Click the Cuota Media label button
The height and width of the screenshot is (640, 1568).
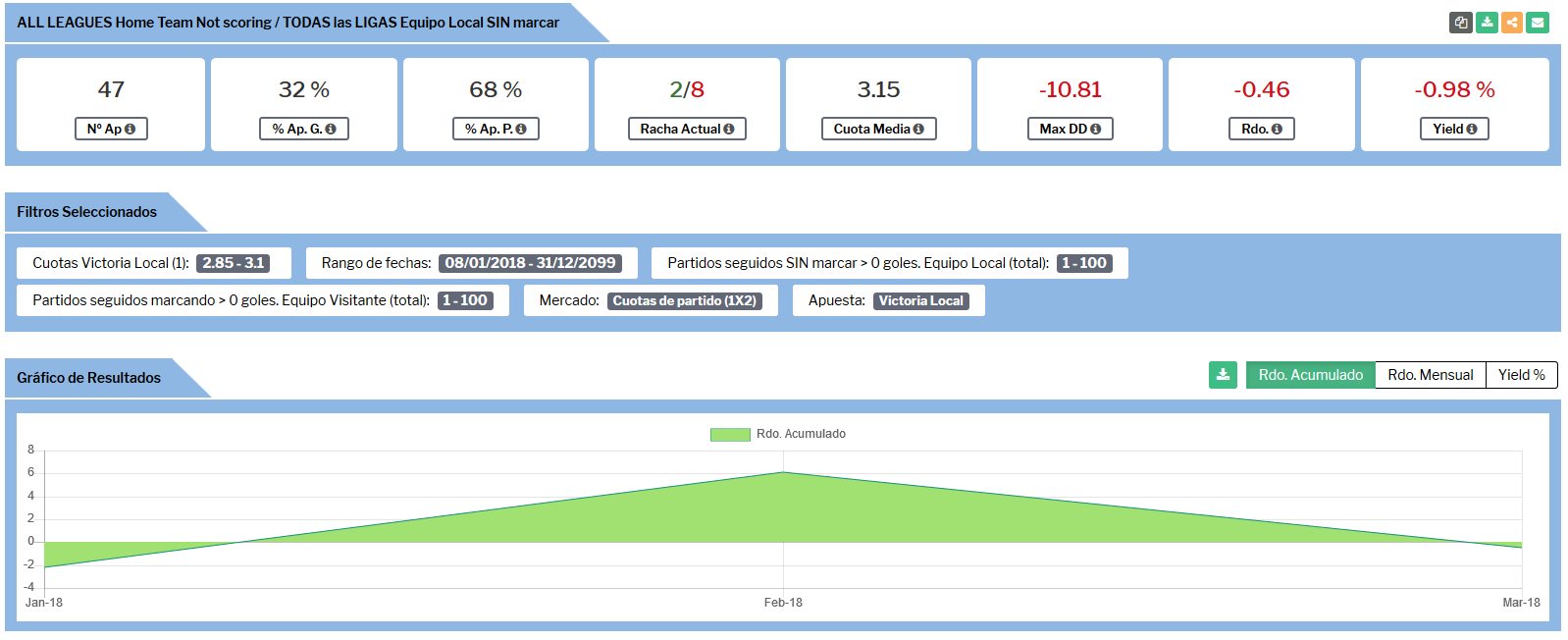pos(879,129)
